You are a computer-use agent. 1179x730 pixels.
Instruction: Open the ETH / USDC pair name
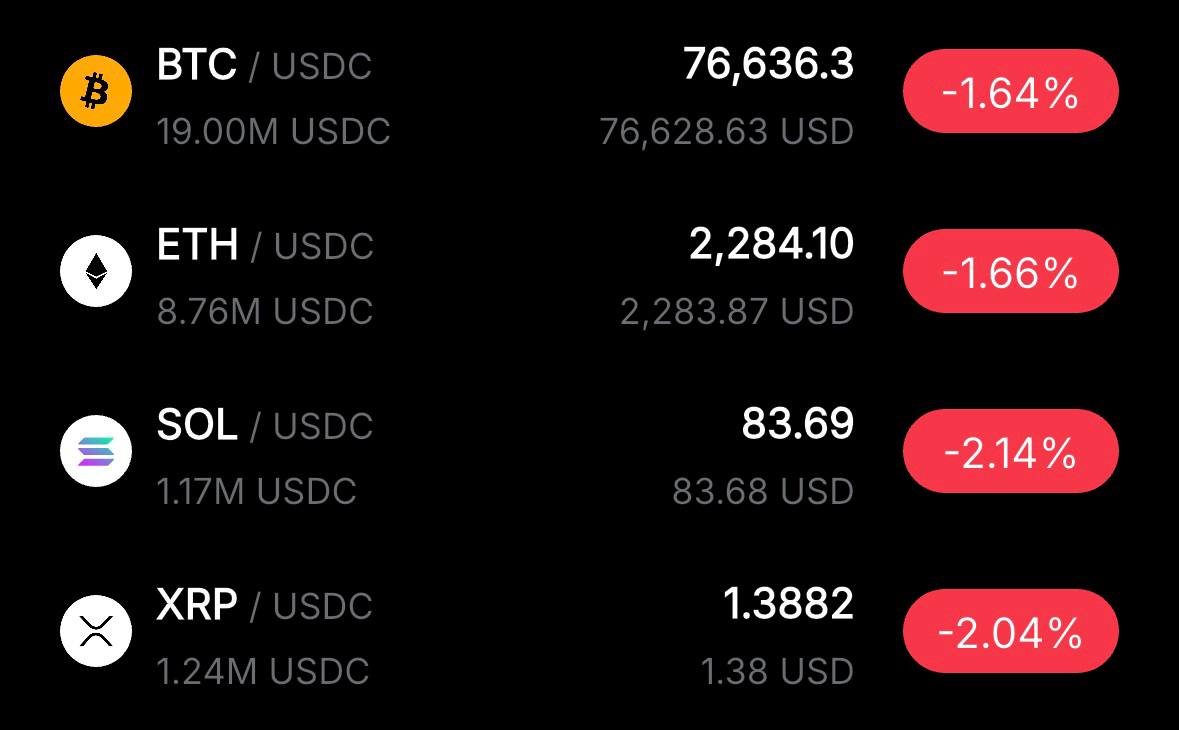(265, 246)
